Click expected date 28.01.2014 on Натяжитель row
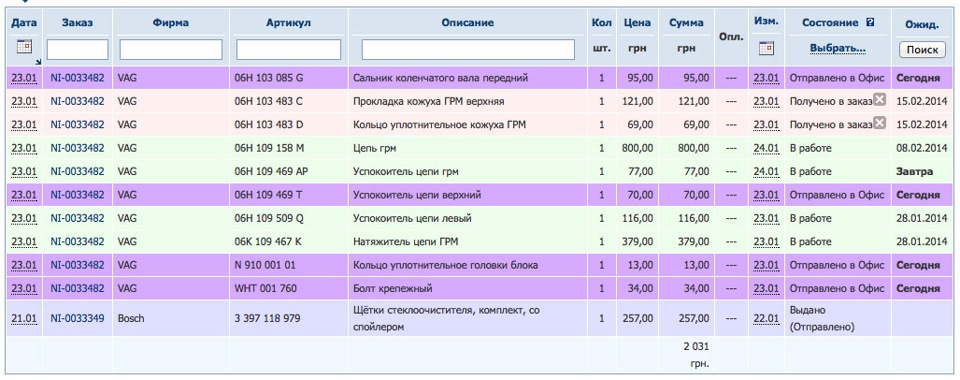 (921, 242)
